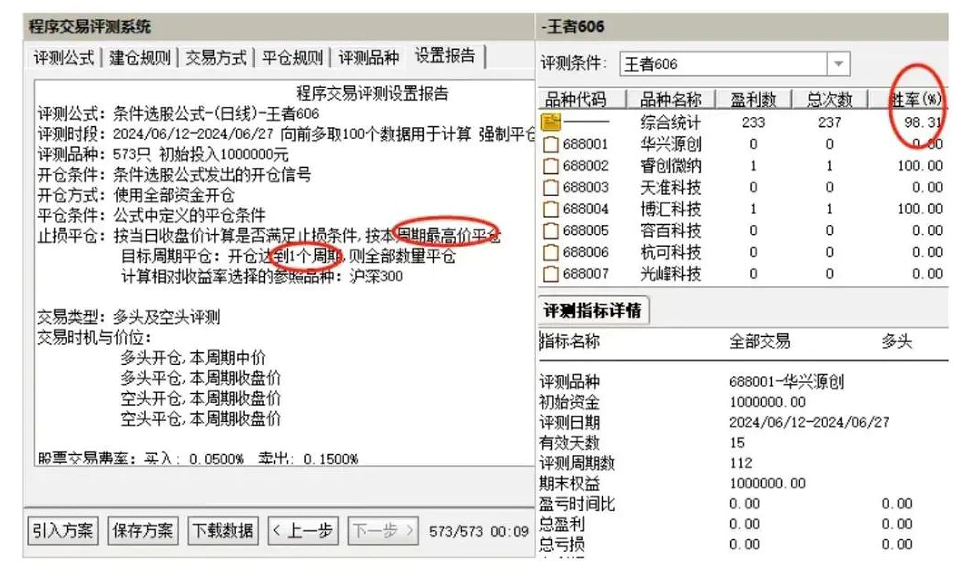The width and height of the screenshot is (965, 586).
Task: Open the 评测条件 dropdown arrow
Action: point(838,64)
